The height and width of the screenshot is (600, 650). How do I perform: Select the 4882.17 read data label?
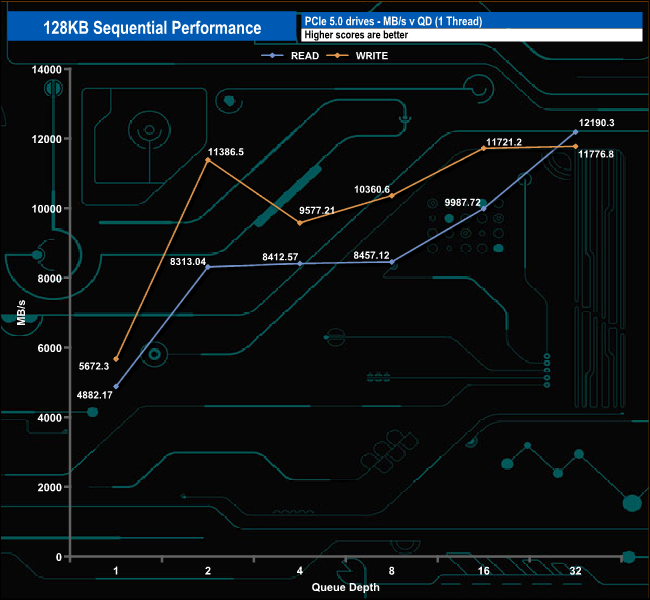pyautogui.click(x=95, y=395)
